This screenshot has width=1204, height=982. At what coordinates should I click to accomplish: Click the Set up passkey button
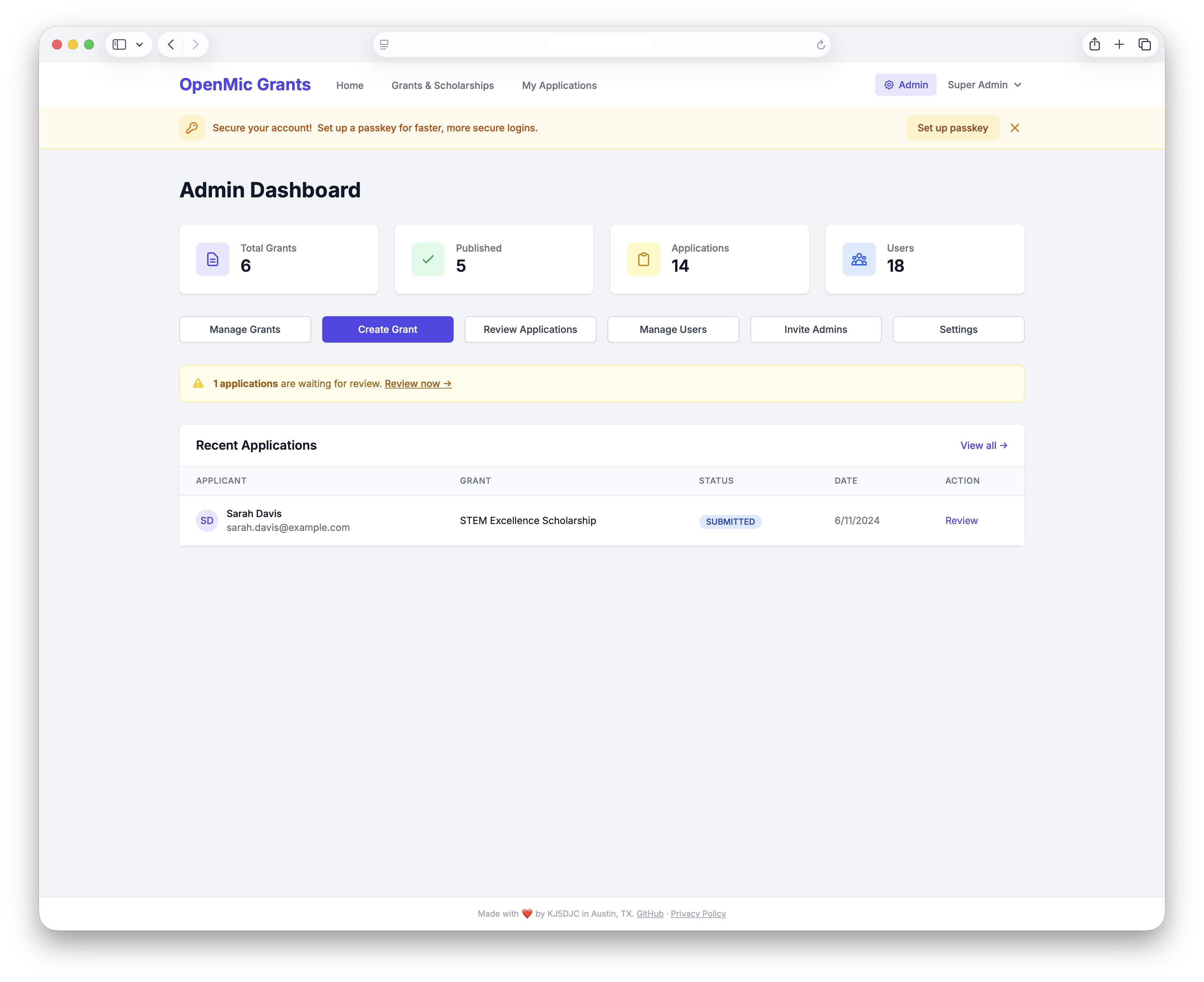coord(952,128)
